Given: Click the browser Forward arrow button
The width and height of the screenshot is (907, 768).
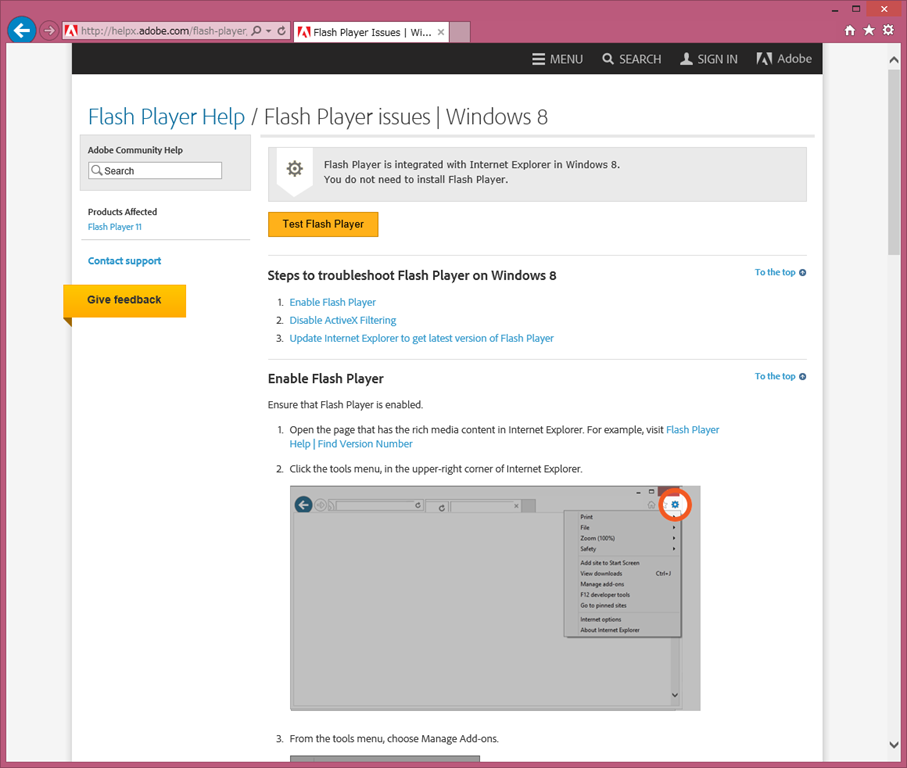Looking at the screenshot, I should coord(49,31).
